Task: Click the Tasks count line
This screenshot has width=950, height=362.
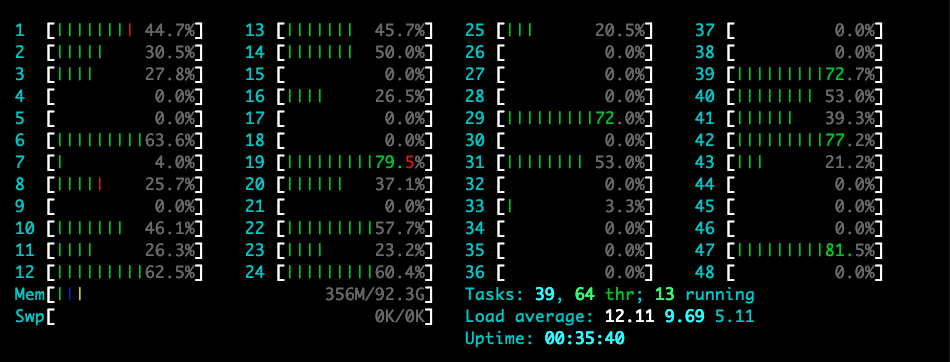Action: click(610, 295)
